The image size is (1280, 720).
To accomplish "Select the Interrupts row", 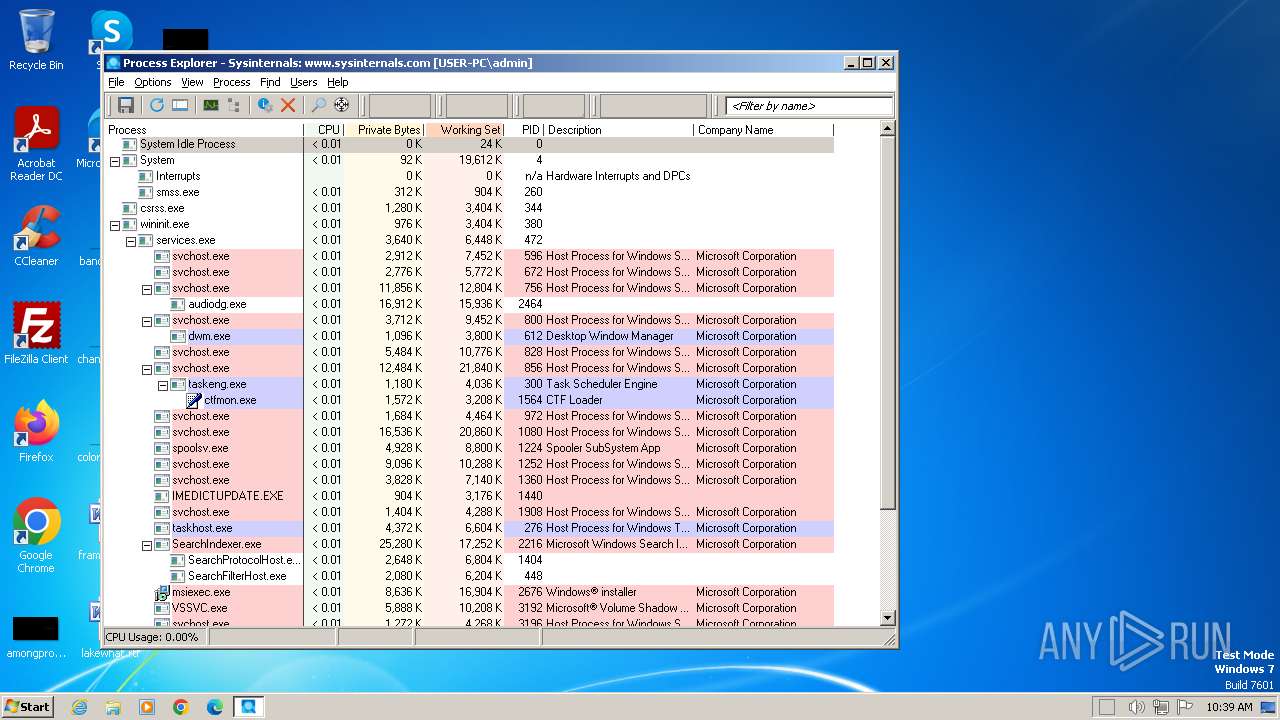I will point(470,176).
